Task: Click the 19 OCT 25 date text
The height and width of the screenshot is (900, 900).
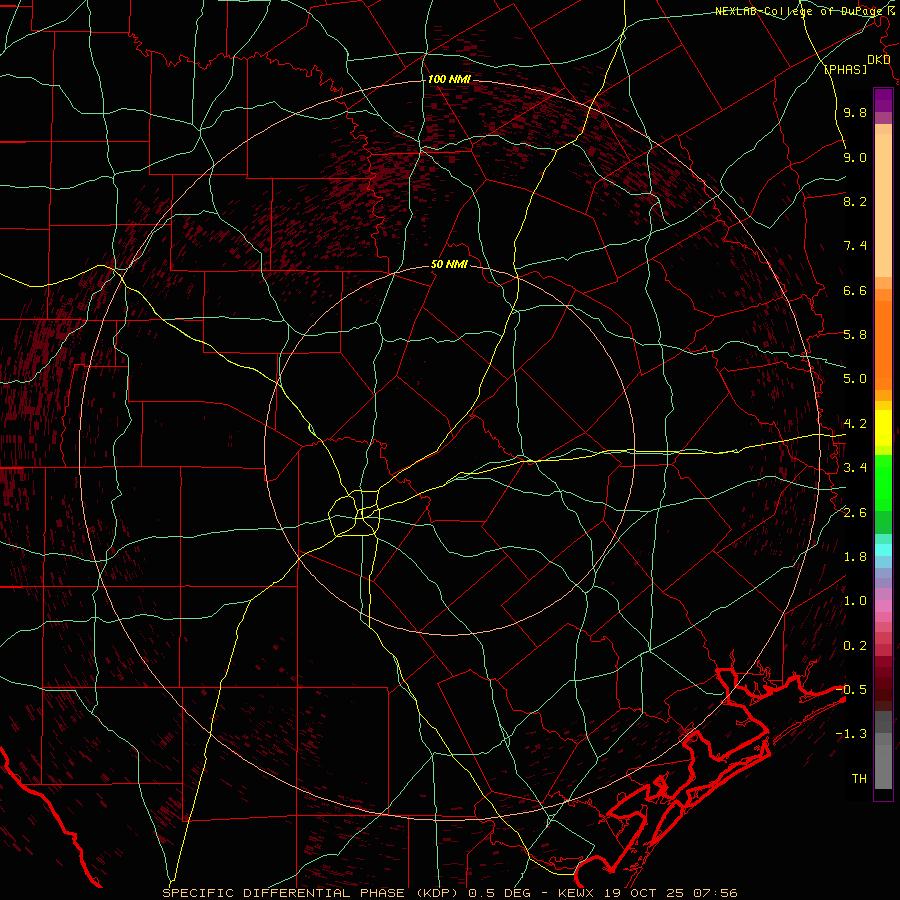Action: pos(645,893)
